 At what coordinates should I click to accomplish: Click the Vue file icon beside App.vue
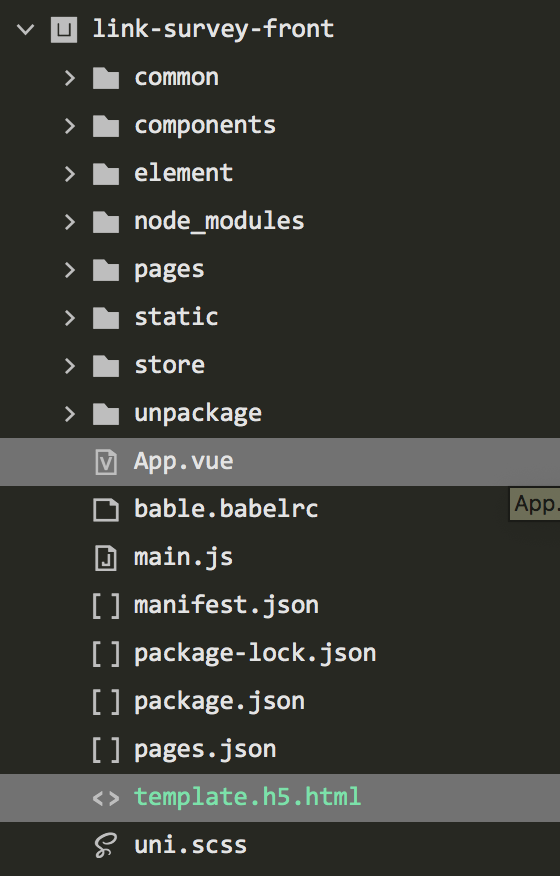(x=106, y=462)
